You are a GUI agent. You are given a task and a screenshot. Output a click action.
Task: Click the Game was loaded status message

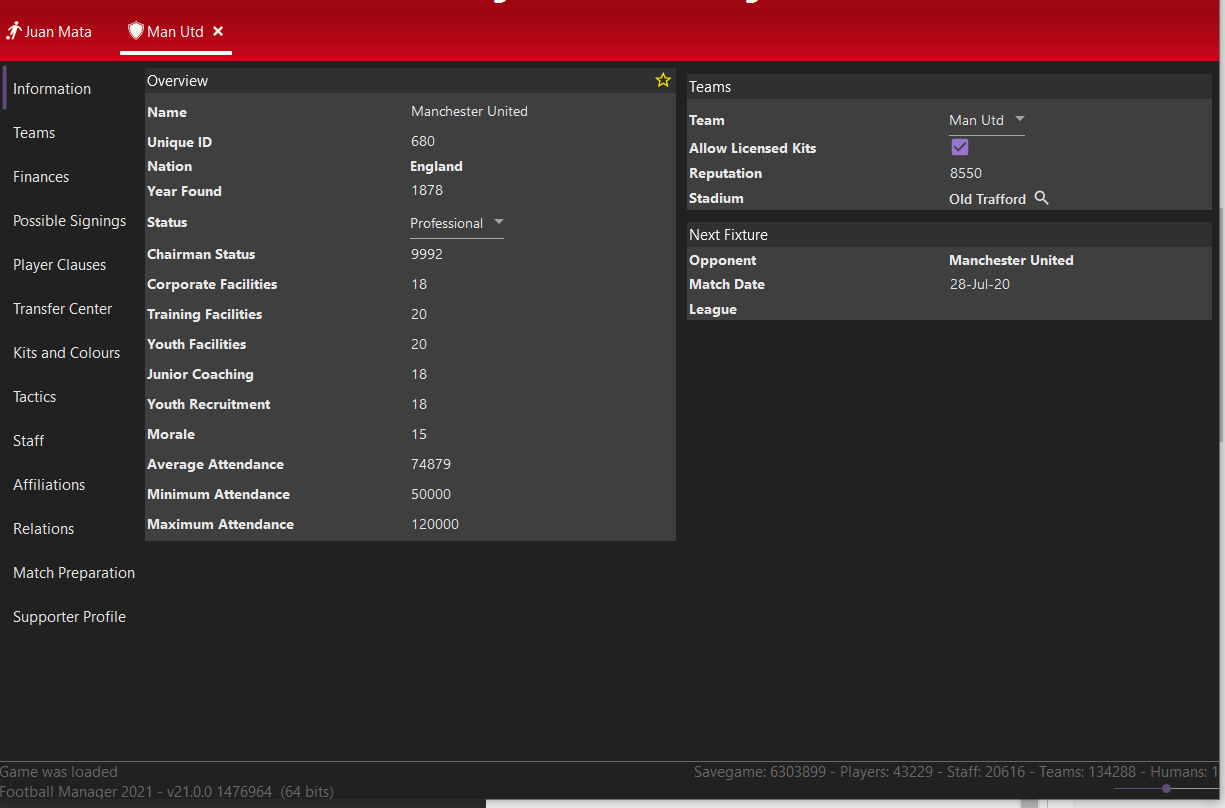click(59, 772)
